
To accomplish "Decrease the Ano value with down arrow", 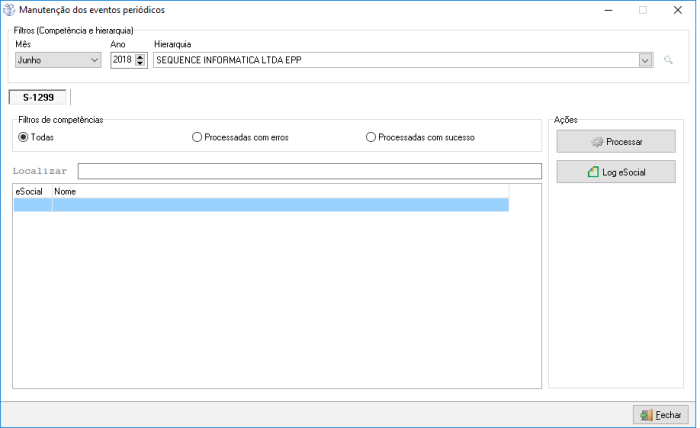I will pos(140,65).
